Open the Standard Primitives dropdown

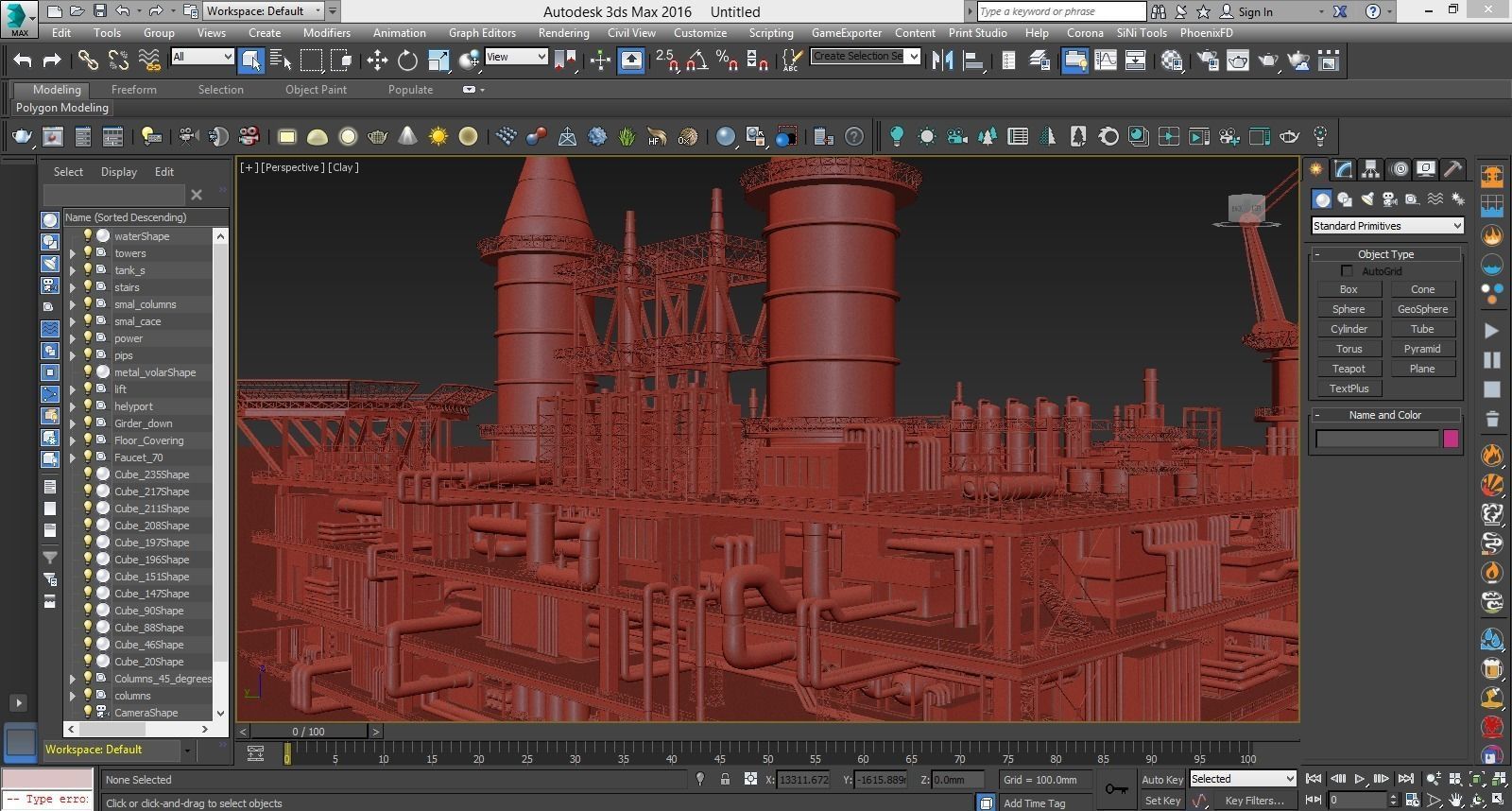1387,226
